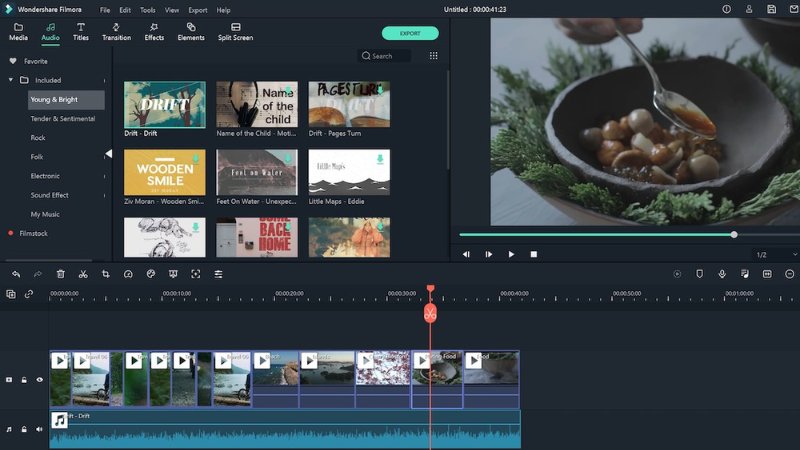This screenshot has width=800, height=450.
Task: Click the zoom out minus icon
Action: [x=790, y=274]
